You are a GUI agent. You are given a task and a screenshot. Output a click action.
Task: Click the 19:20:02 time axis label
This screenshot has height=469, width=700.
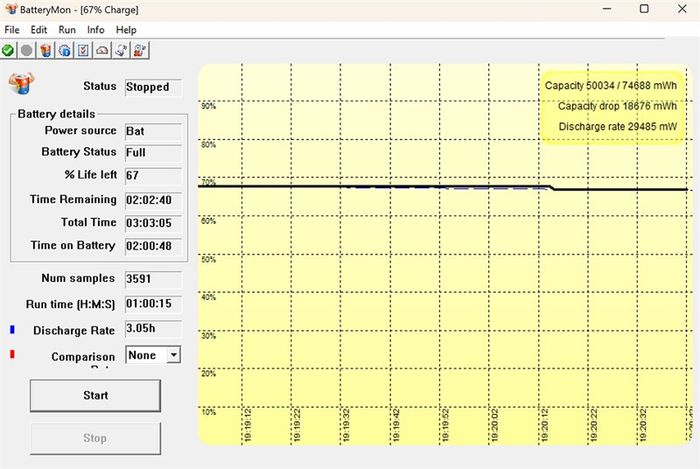[494, 425]
